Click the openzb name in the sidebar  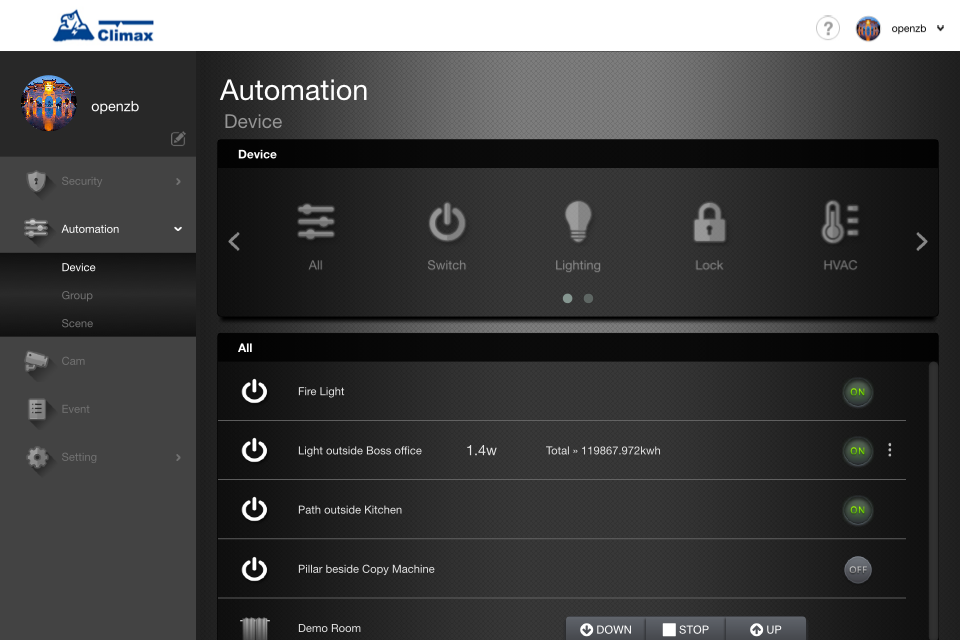click(115, 106)
